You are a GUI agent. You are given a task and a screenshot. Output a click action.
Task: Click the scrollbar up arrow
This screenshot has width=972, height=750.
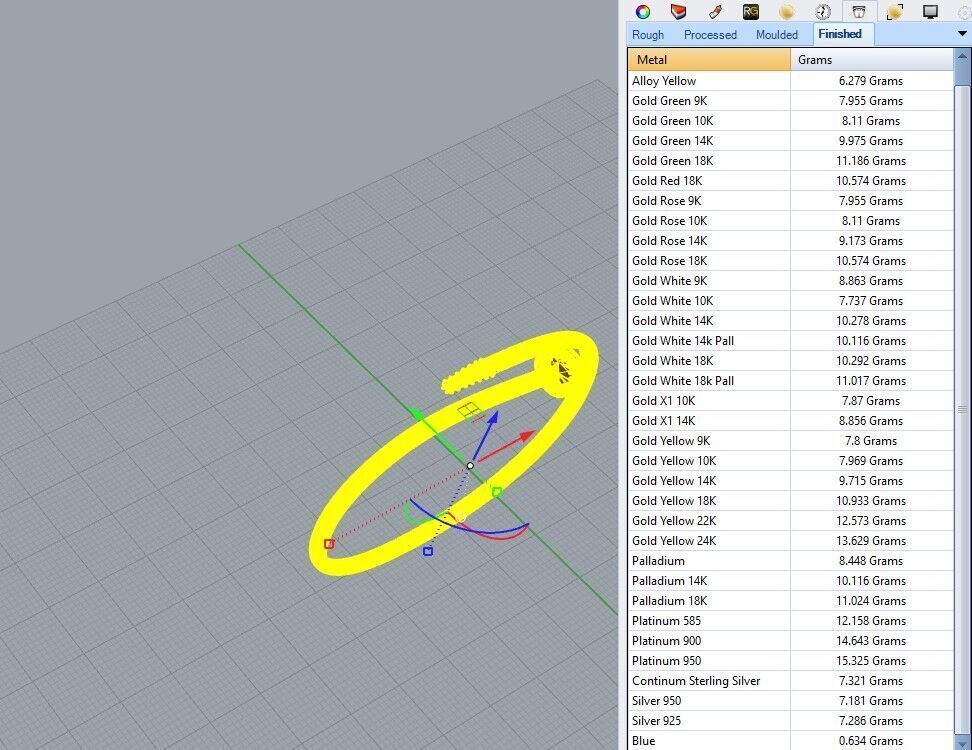pos(962,56)
